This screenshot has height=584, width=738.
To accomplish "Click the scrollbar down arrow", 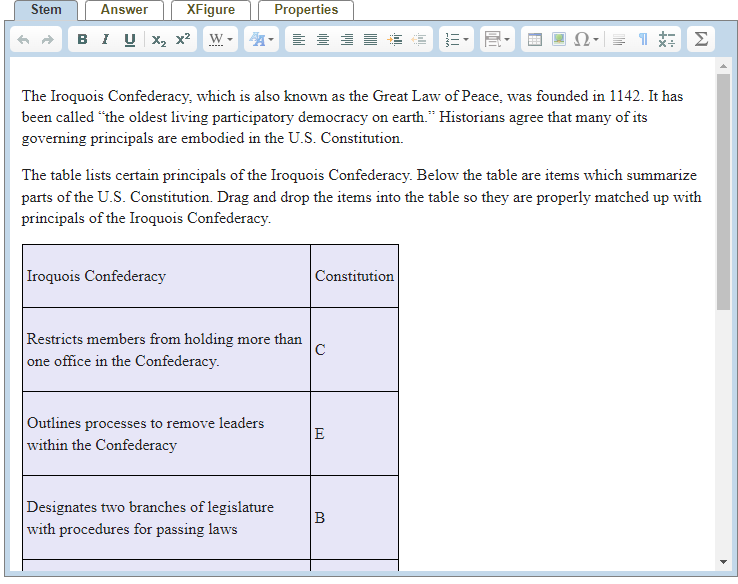I will click(x=723, y=561).
